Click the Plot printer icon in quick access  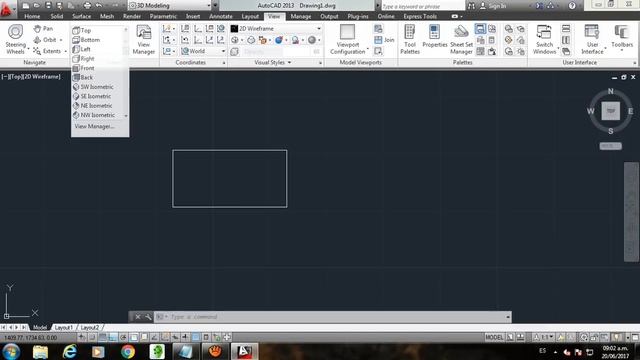coord(87,6)
